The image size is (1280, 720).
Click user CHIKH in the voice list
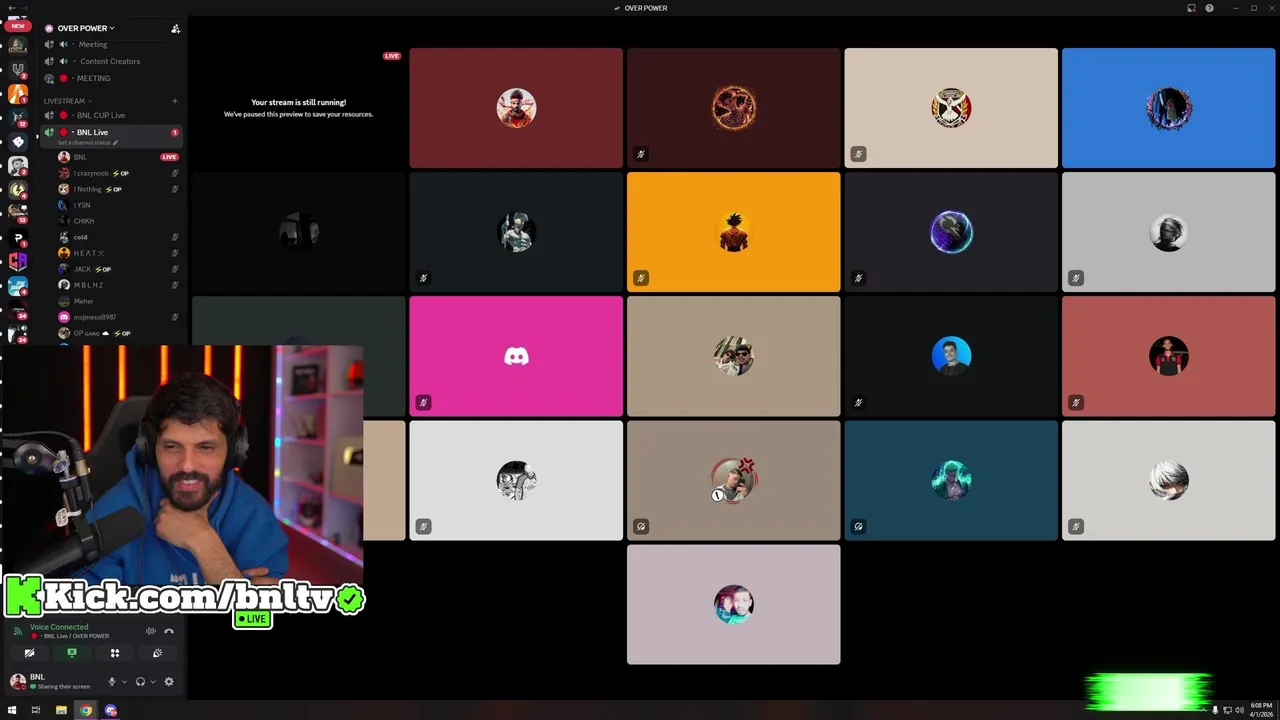tap(118, 221)
